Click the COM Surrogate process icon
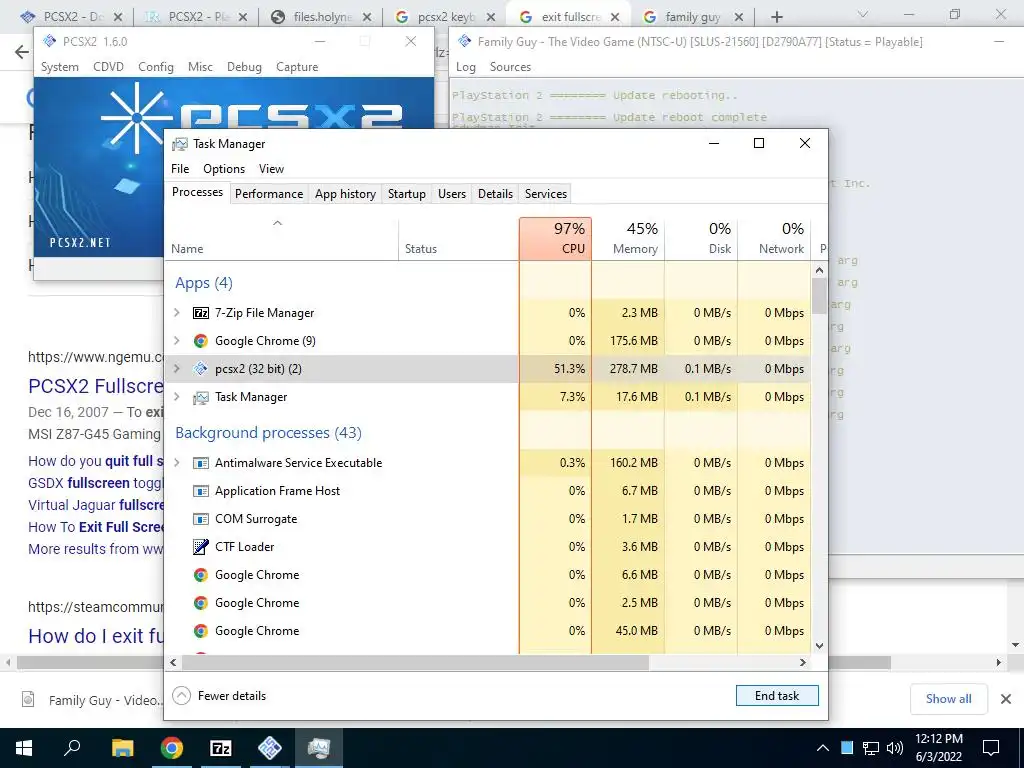 click(x=200, y=519)
